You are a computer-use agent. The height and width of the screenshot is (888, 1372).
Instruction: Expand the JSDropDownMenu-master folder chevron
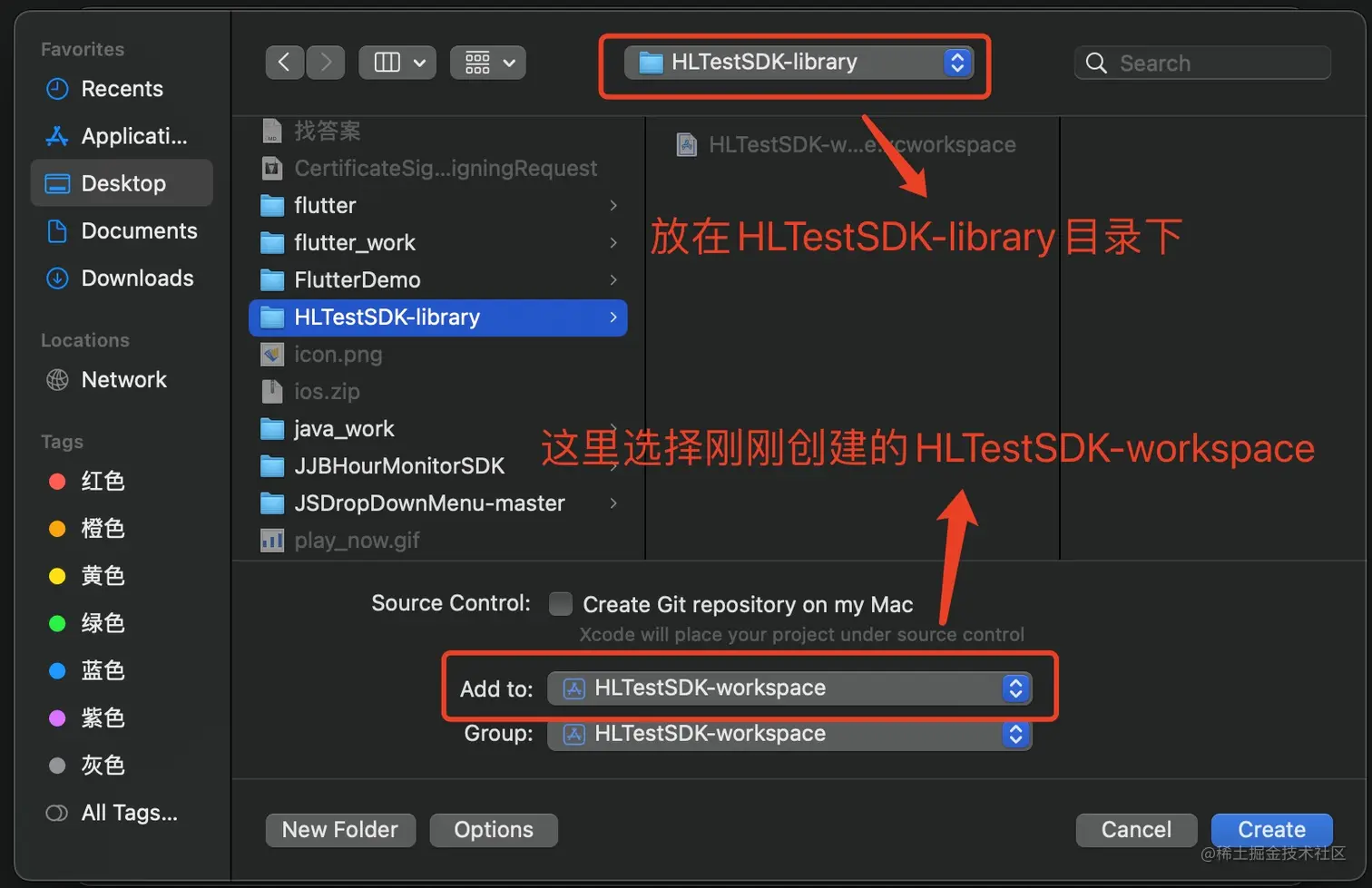click(x=613, y=503)
